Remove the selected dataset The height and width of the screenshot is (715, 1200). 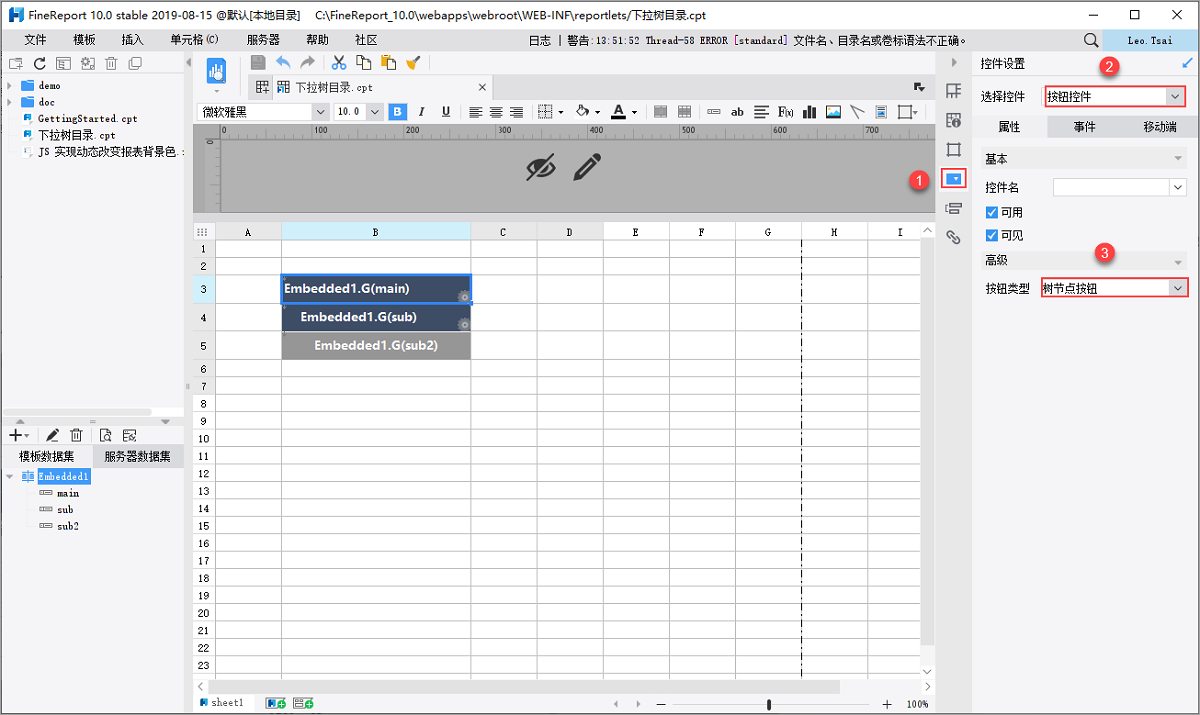(x=76, y=435)
